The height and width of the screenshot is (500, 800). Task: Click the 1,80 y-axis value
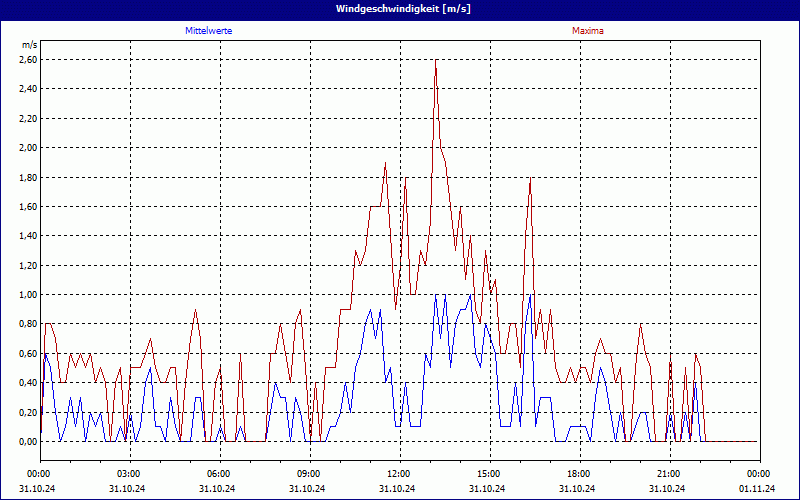(x=29, y=178)
